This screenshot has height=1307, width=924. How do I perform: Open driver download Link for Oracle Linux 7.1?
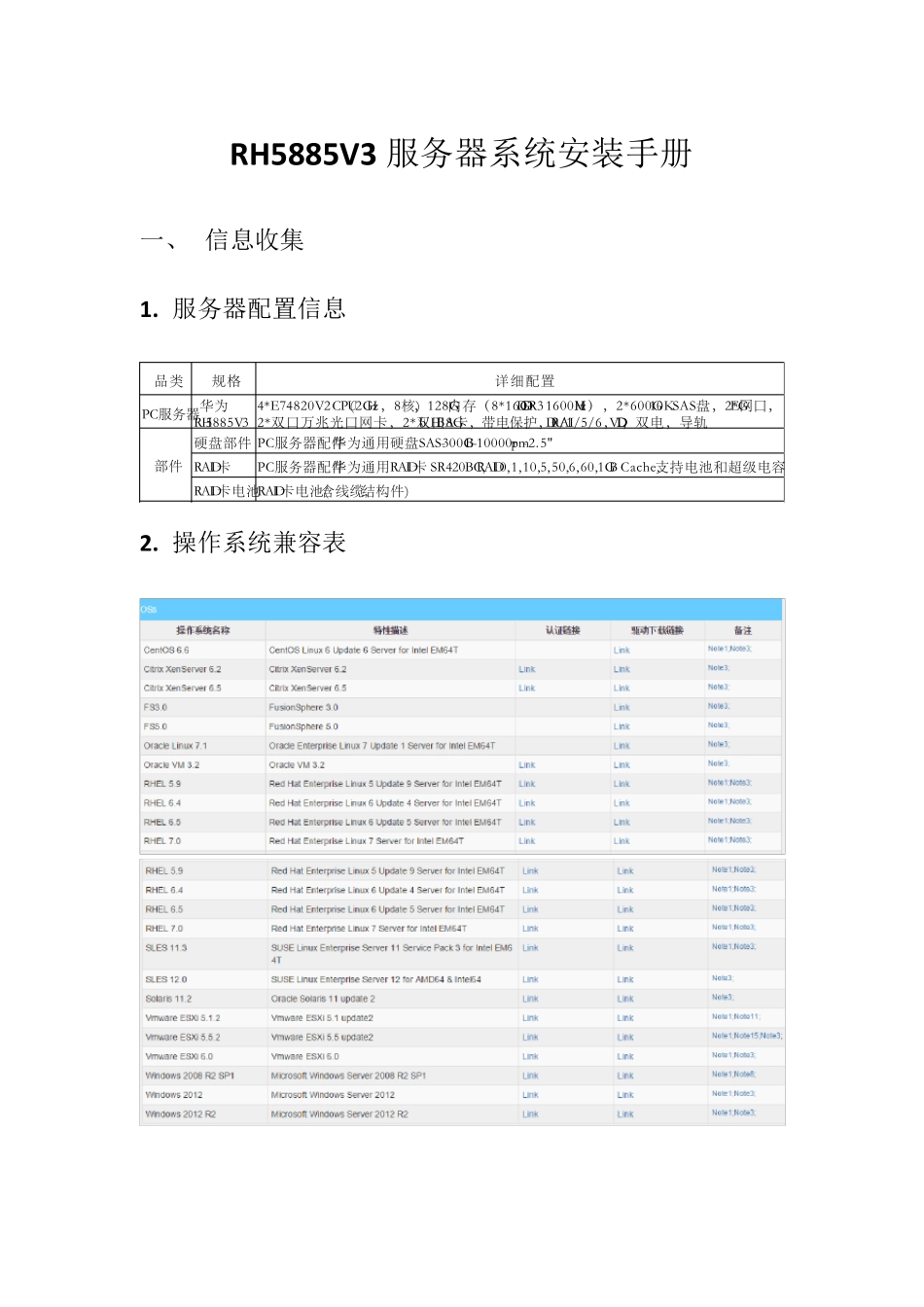(x=622, y=746)
